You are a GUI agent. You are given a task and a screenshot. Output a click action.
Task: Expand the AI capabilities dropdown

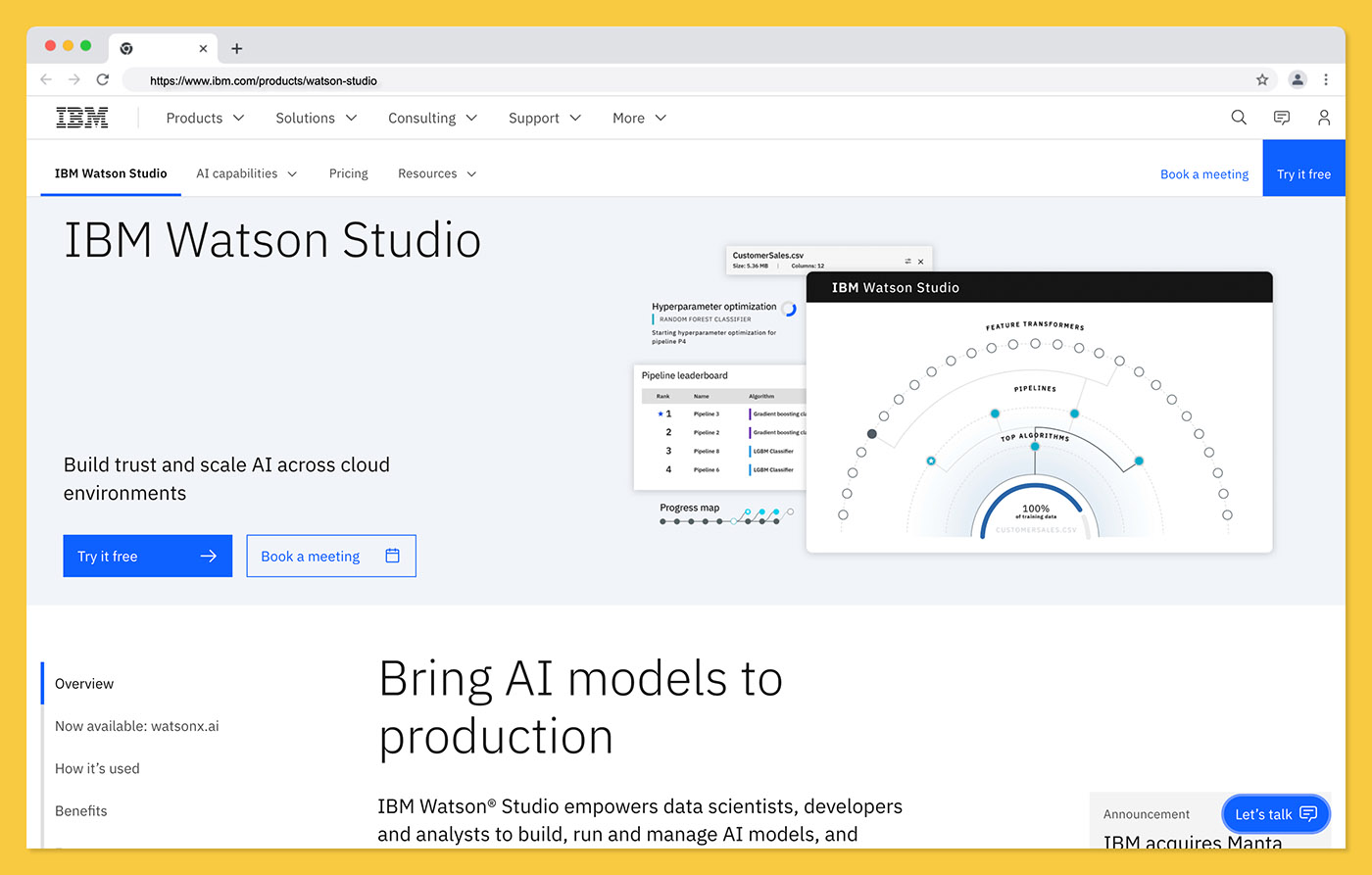click(x=247, y=173)
